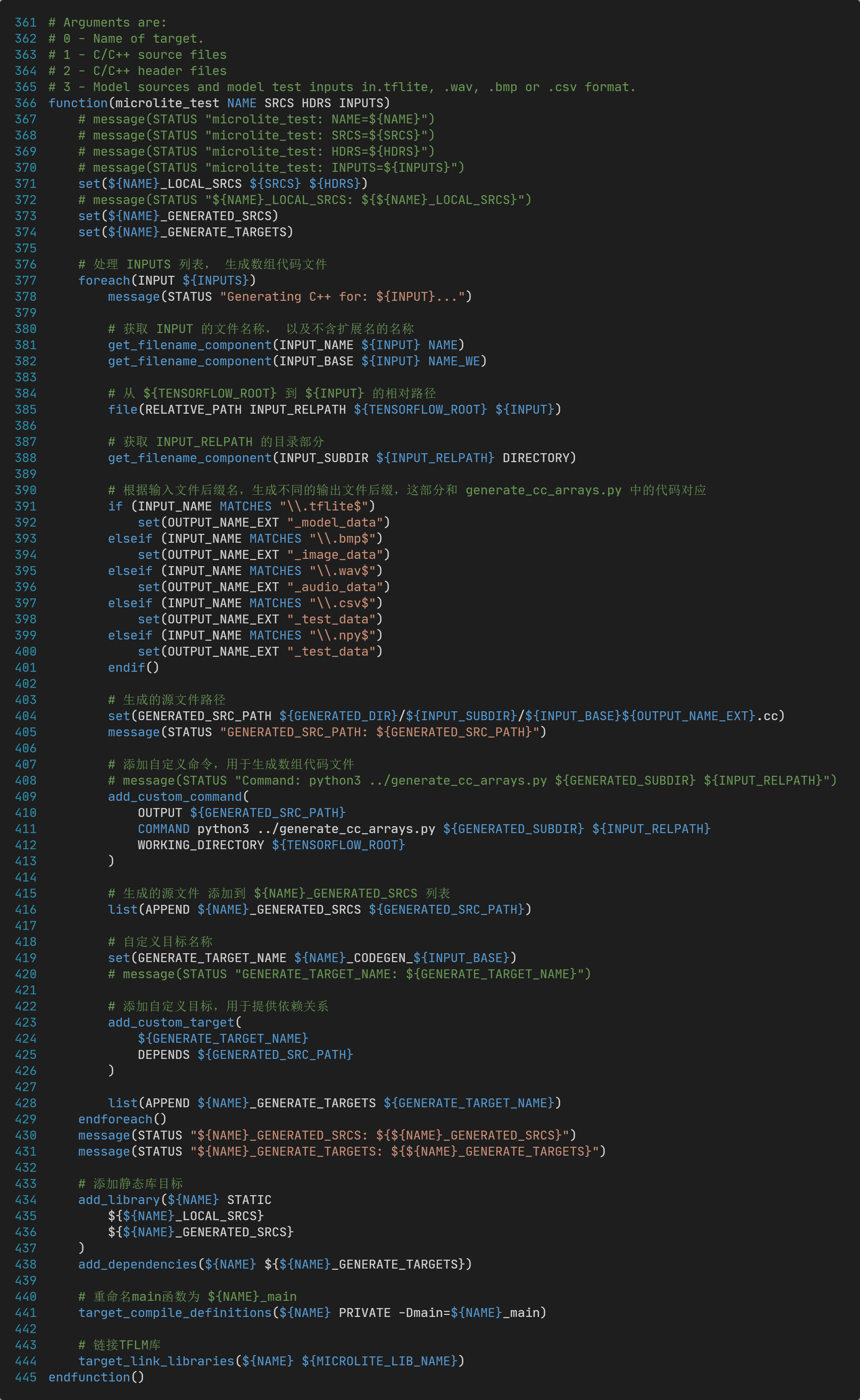Click 'GENERATE_TARGET_NAME' on line 419
This screenshot has height=1400, width=860.
click(x=212, y=958)
